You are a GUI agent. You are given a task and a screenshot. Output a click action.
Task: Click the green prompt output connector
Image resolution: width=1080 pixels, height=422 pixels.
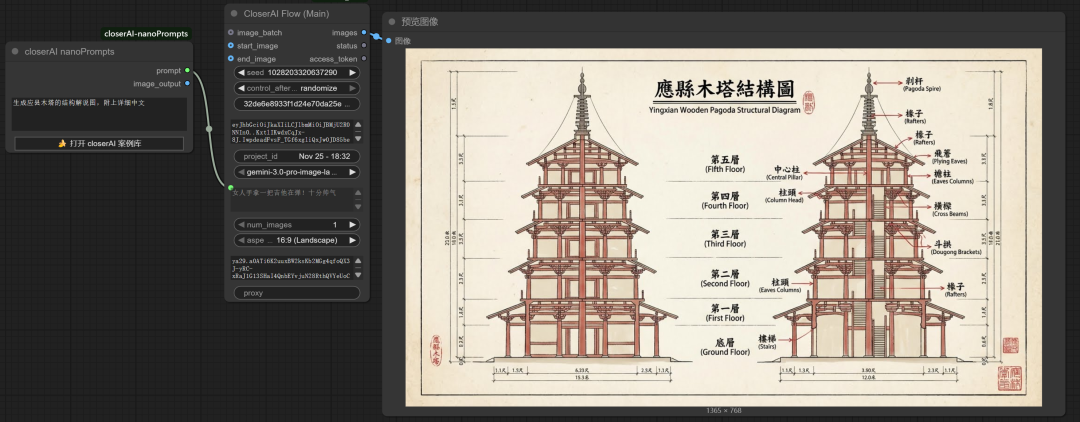pyautogui.click(x=187, y=71)
